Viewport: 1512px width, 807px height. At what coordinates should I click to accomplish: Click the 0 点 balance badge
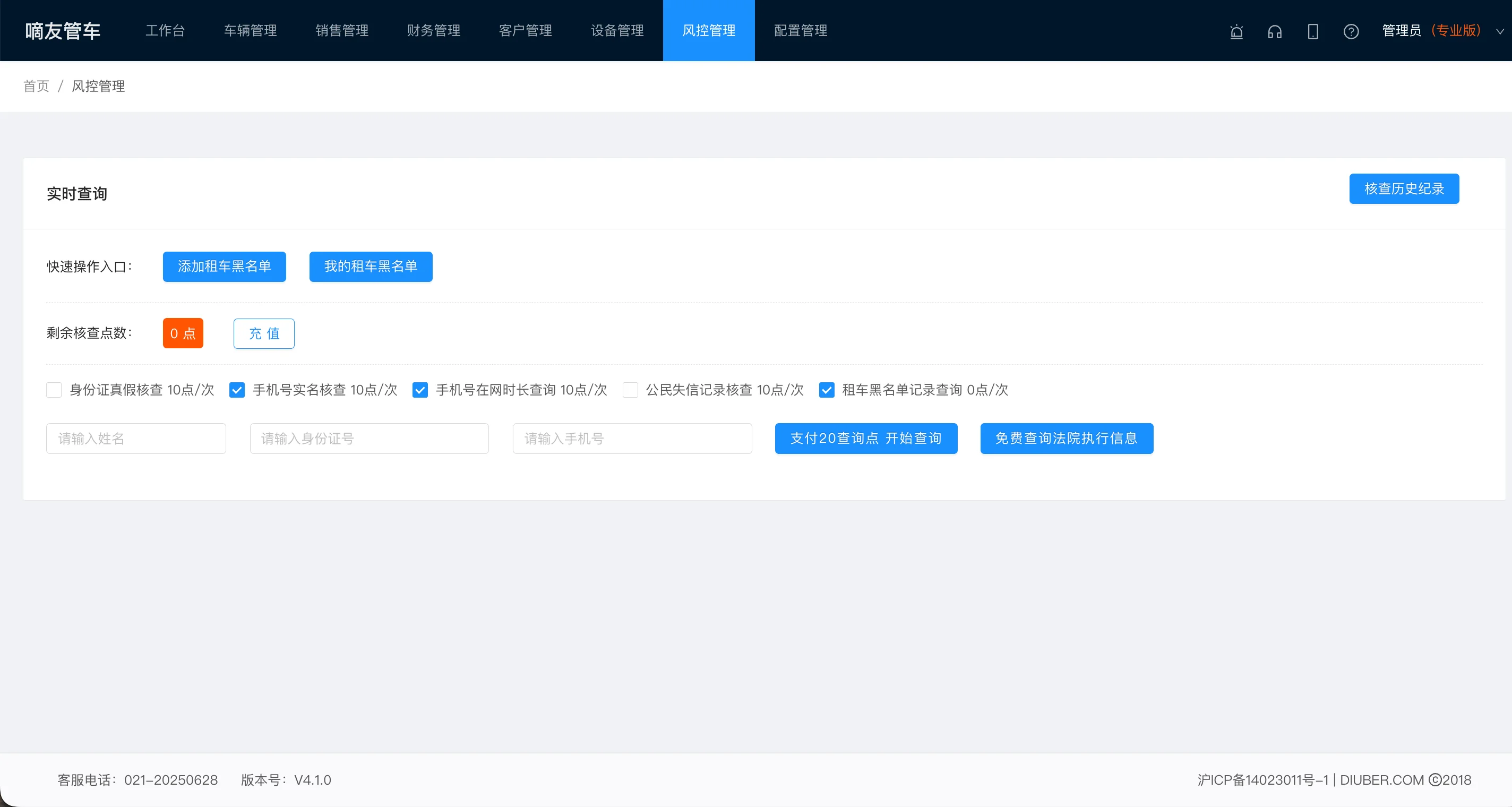click(x=183, y=333)
